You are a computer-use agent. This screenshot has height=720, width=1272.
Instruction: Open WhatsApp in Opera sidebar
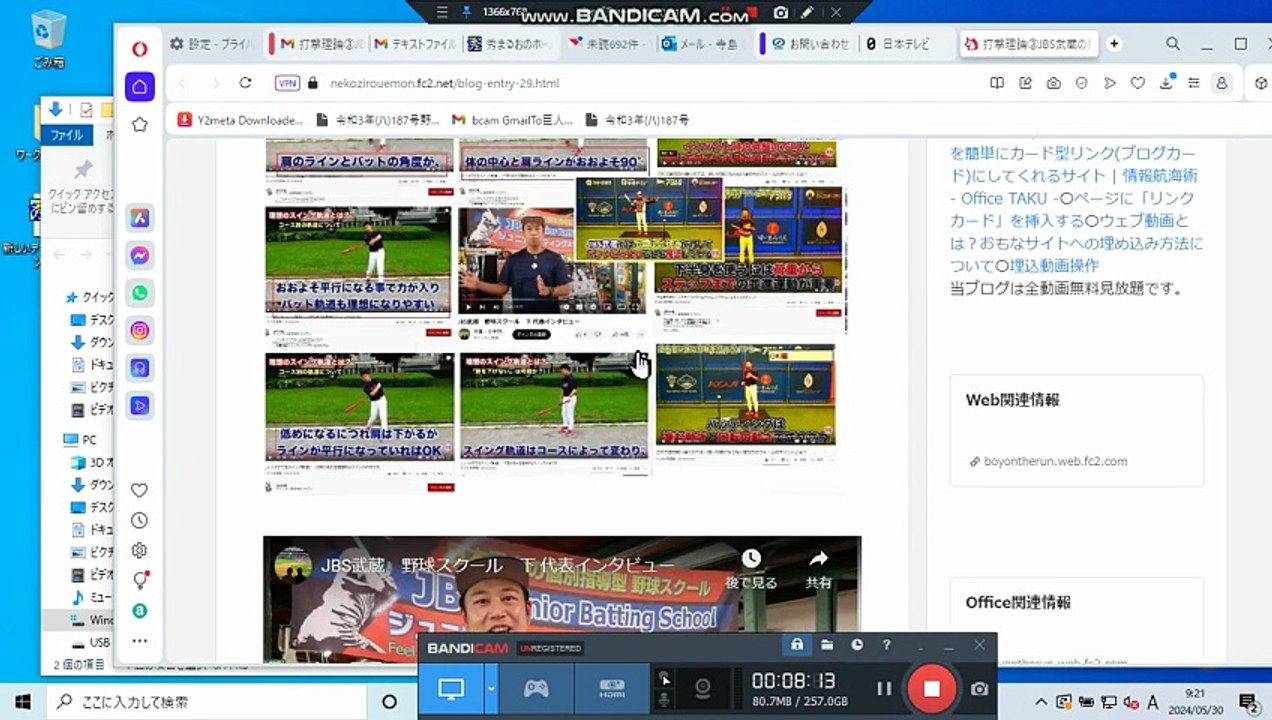140,293
